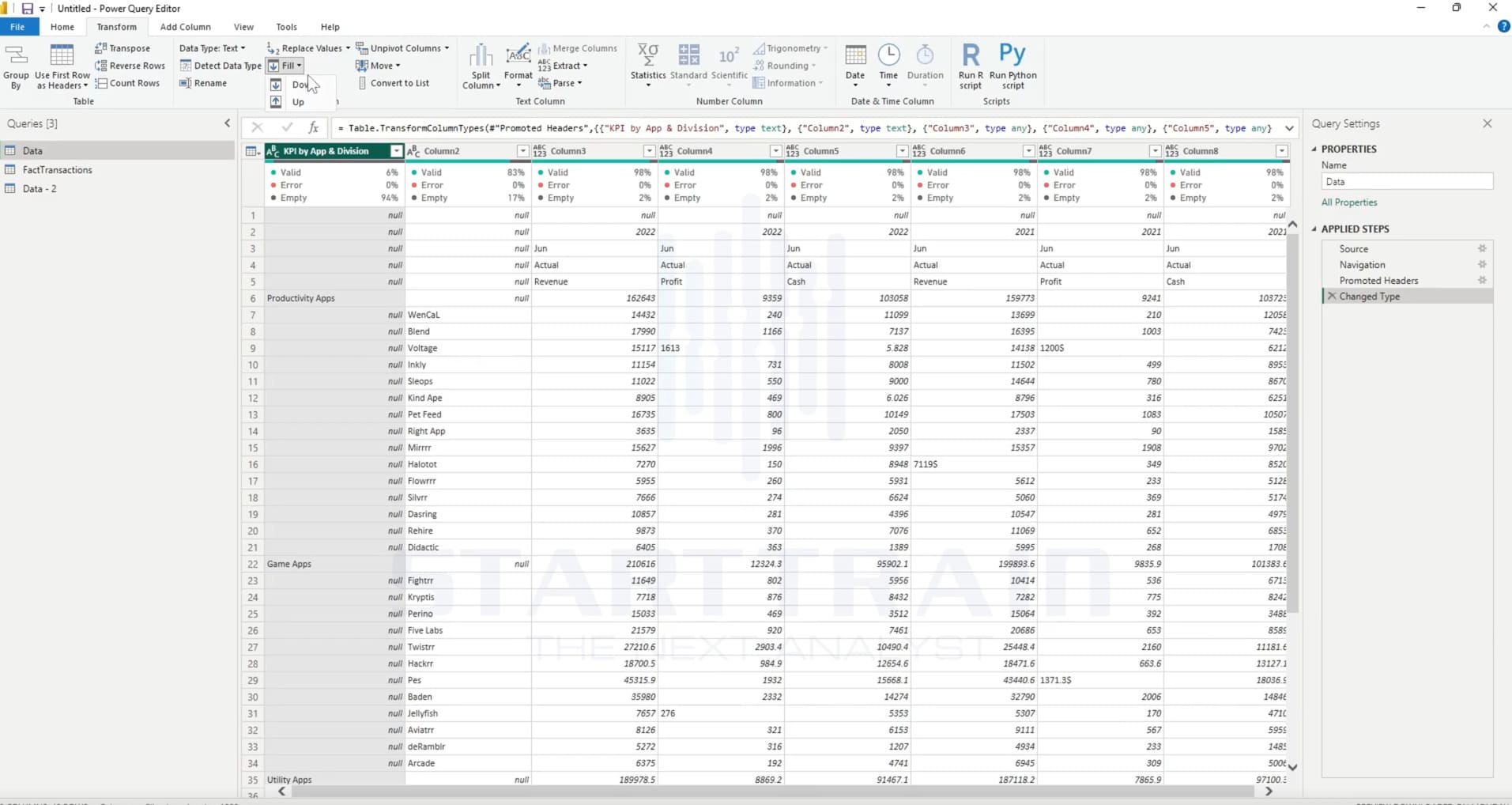
Task: Select the FactTransactions query
Action: coord(57,170)
